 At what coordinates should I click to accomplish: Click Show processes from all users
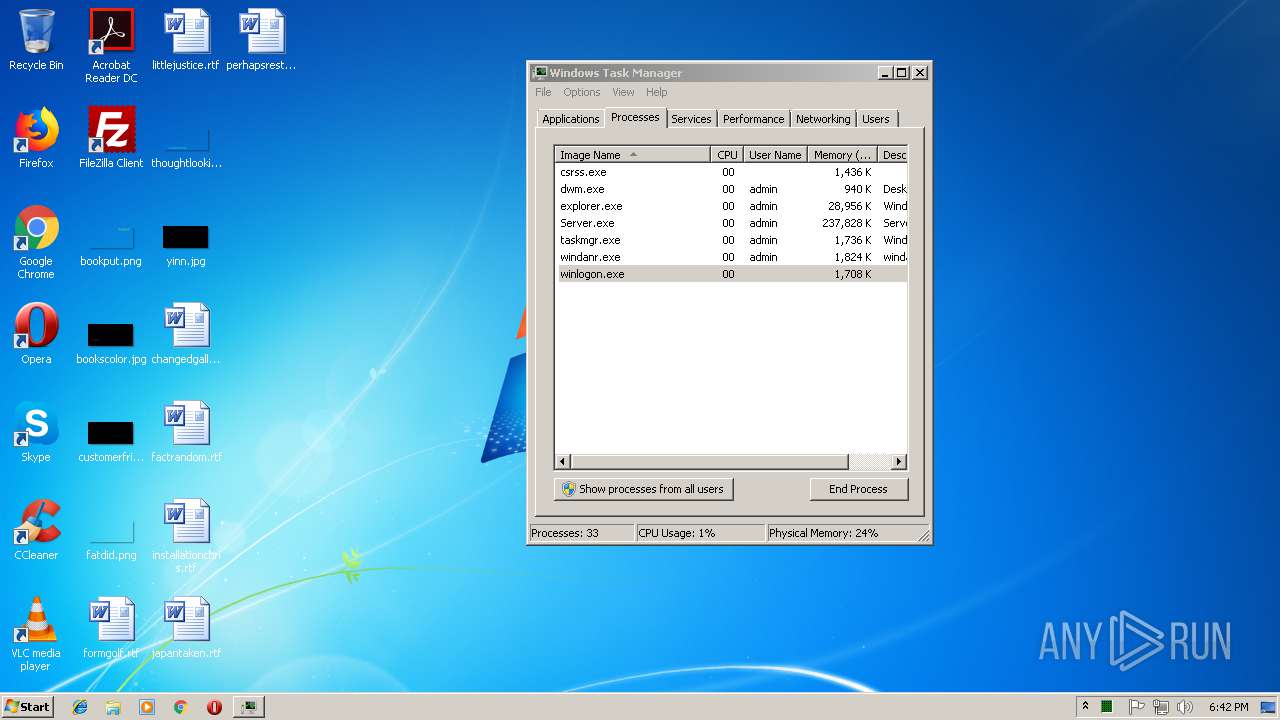coord(643,489)
